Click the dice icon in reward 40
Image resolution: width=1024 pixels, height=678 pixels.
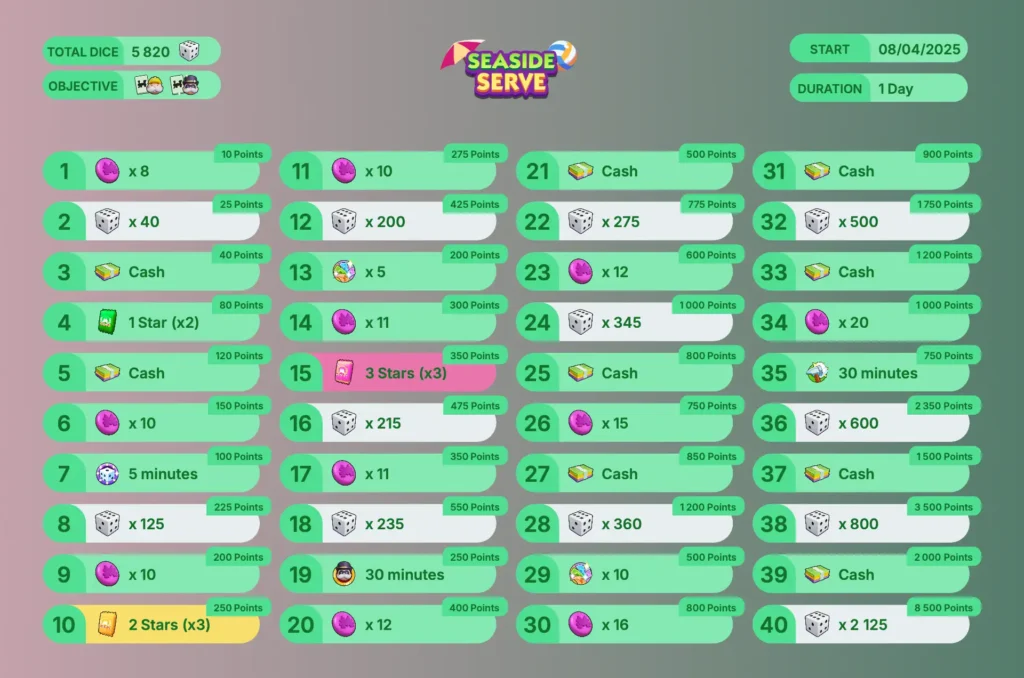pos(816,624)
